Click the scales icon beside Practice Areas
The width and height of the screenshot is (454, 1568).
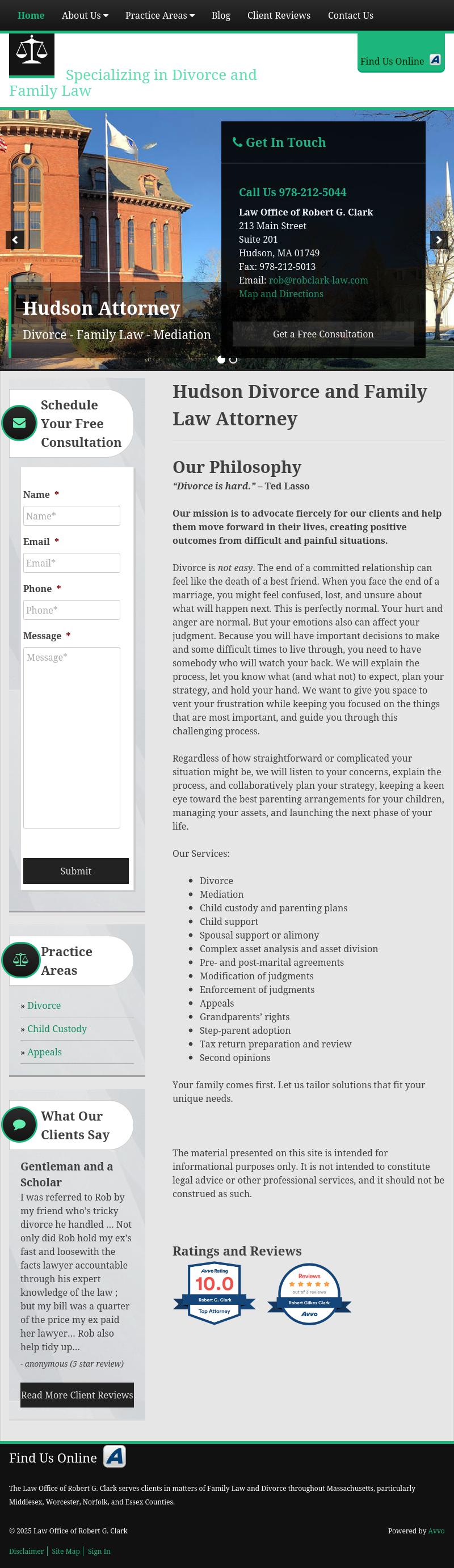(20, 960)
